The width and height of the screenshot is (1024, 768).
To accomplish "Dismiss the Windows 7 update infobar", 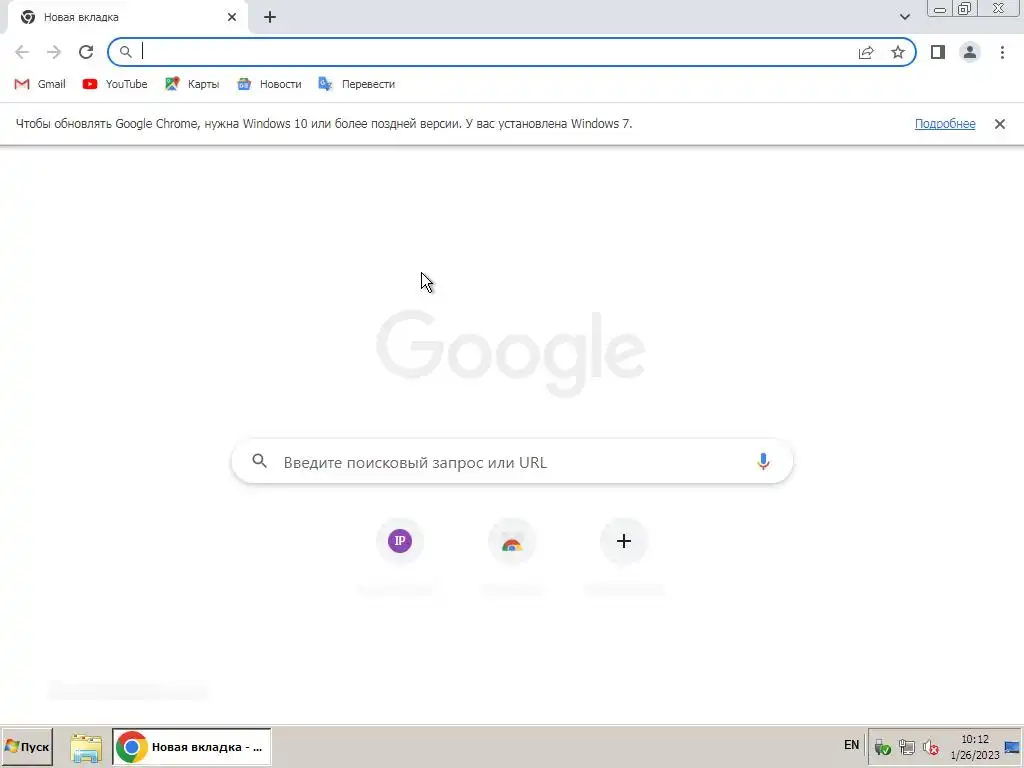I will click(x=999, y=124).
